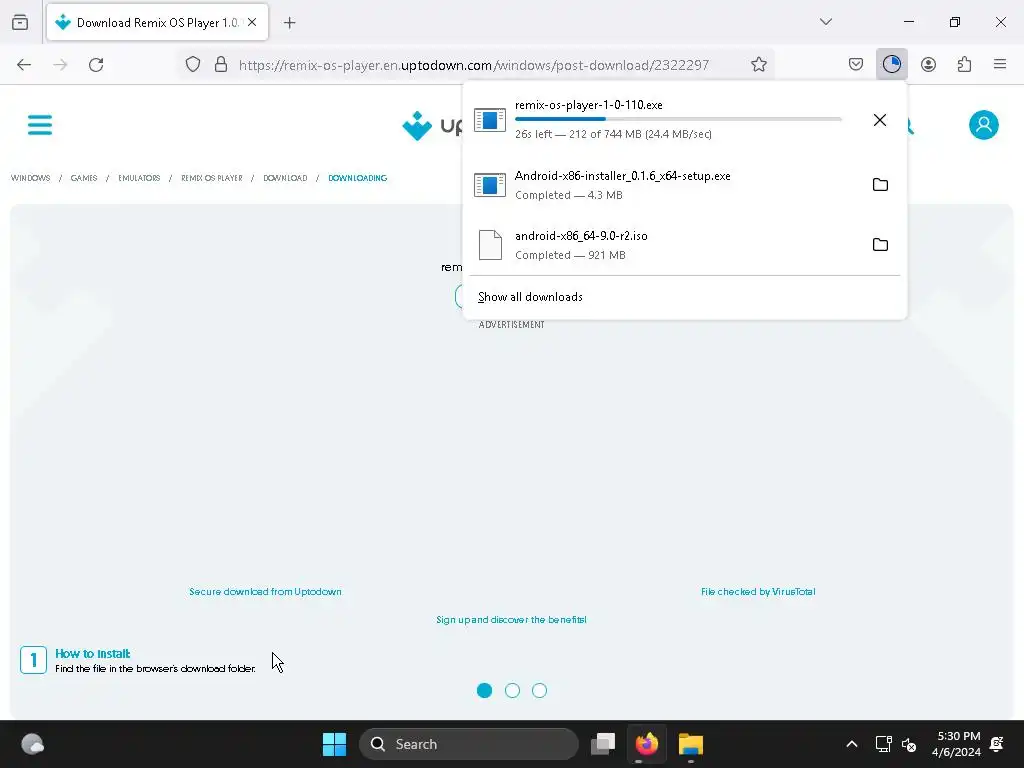Go to DOWNLOAD breadcrumb
The image size is (1024, 768).
point(285,178)
